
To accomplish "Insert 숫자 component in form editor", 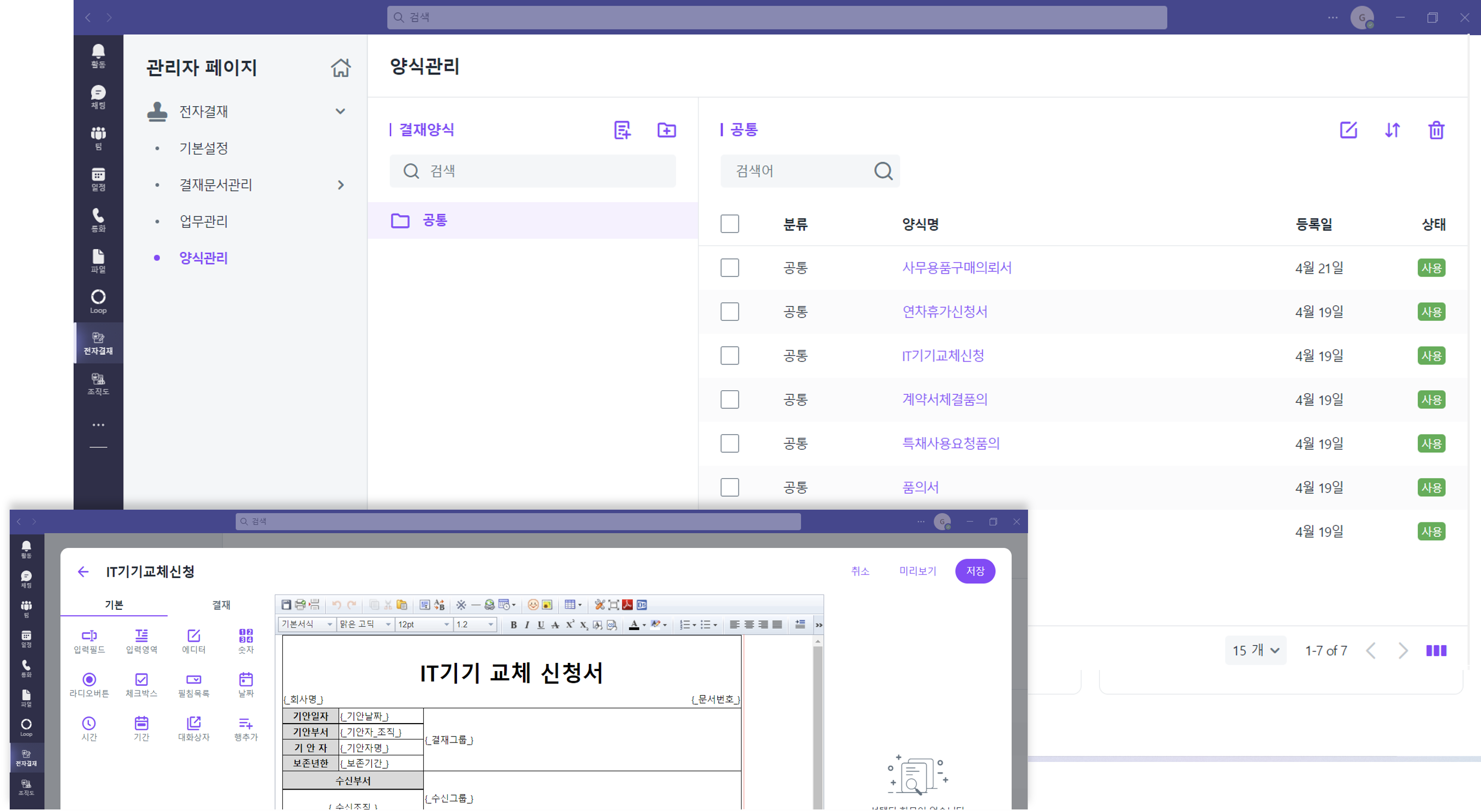I will click(246, 640).
